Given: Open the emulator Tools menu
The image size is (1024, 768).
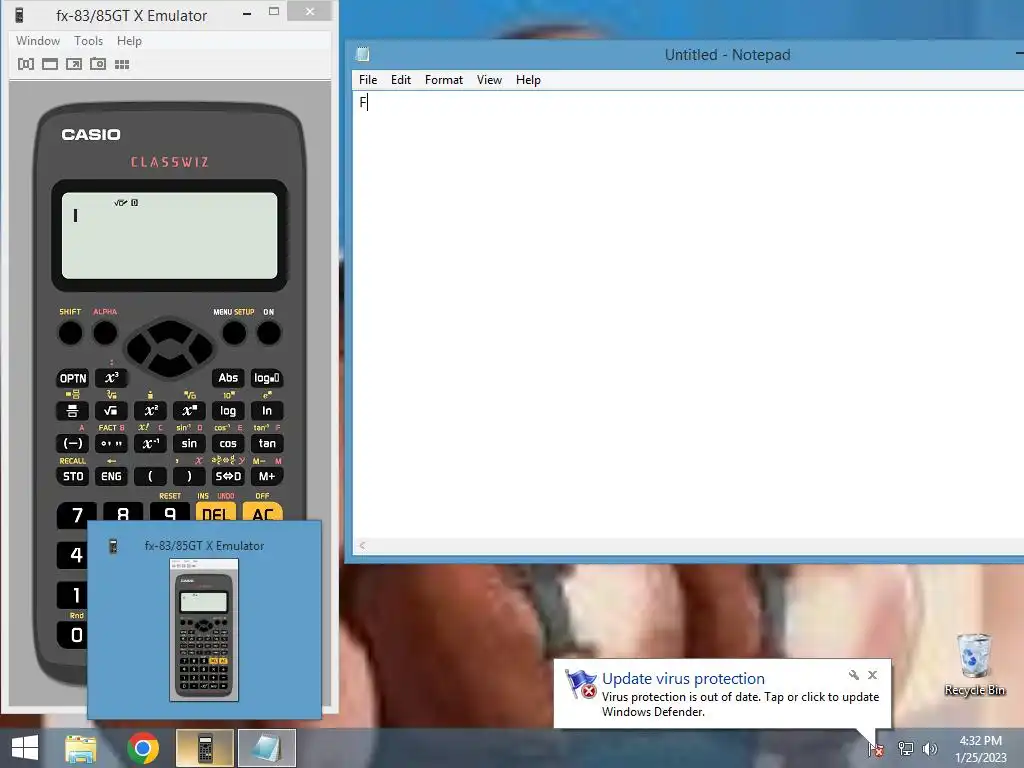Looking at the screenshot, I should coord(88,40).
